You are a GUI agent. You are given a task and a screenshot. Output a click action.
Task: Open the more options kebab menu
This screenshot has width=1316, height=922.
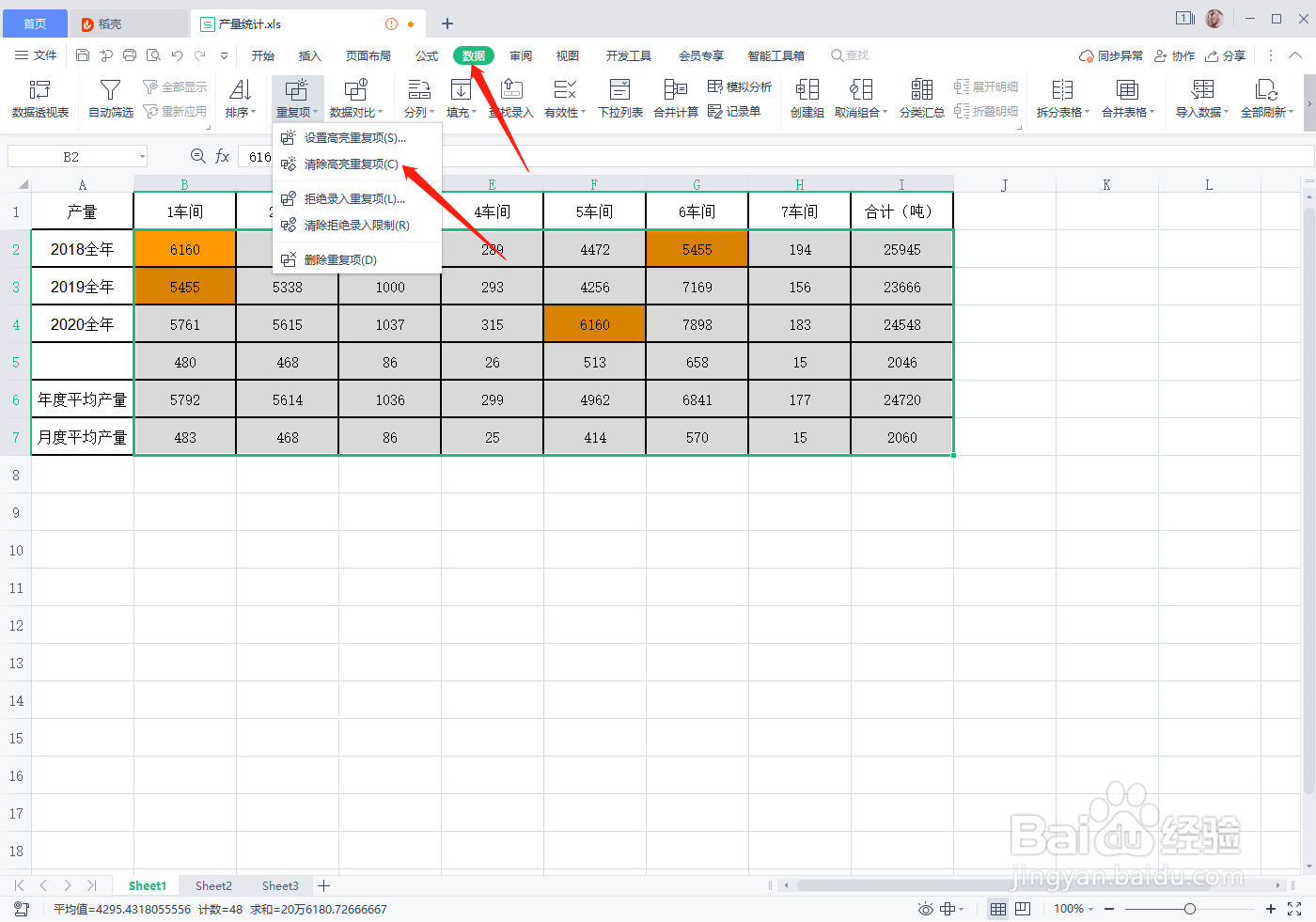coord(1271,55)
